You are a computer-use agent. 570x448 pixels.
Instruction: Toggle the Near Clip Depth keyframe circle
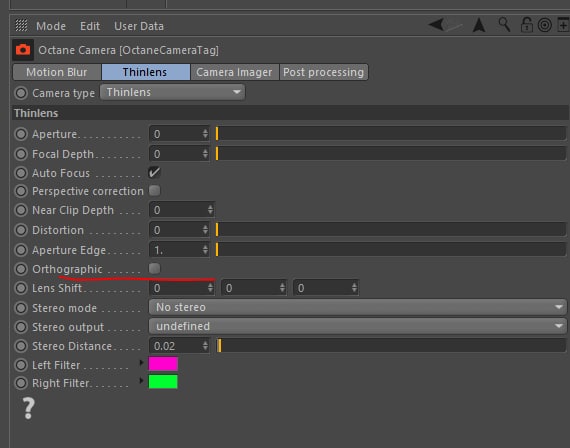pos(21,210)
